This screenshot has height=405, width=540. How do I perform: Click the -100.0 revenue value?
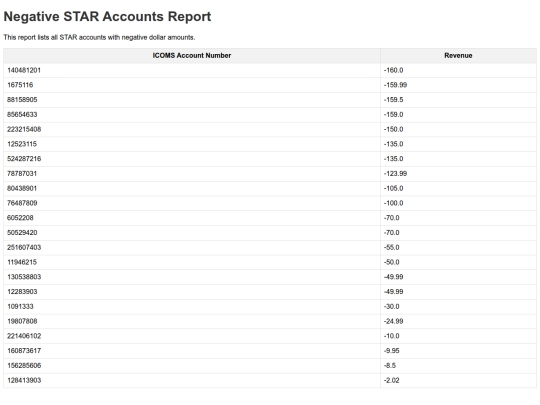coord(393,203)
